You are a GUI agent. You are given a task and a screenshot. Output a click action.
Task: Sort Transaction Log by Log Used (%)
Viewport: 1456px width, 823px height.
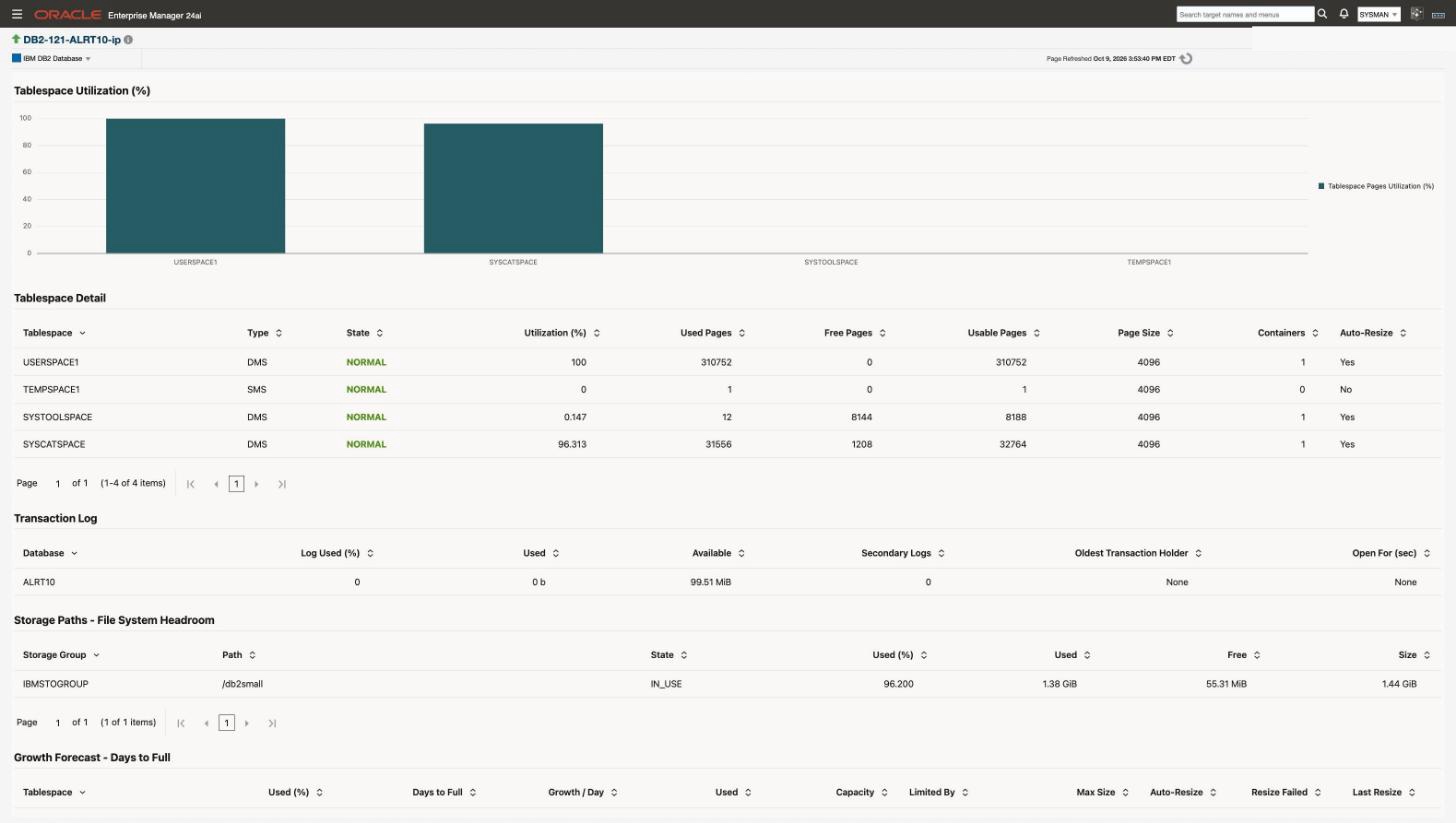370,553
